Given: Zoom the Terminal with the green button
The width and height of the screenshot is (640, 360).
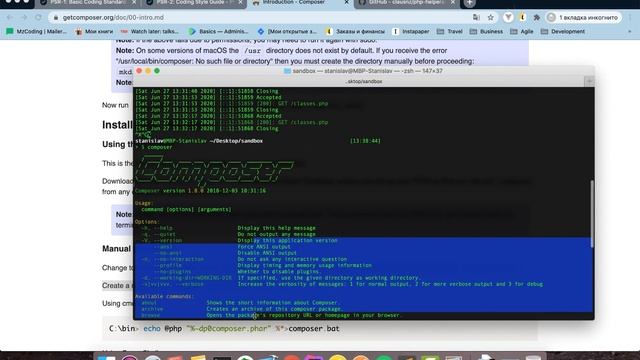Looking at the screenshot, I should (x=157, y=71).
